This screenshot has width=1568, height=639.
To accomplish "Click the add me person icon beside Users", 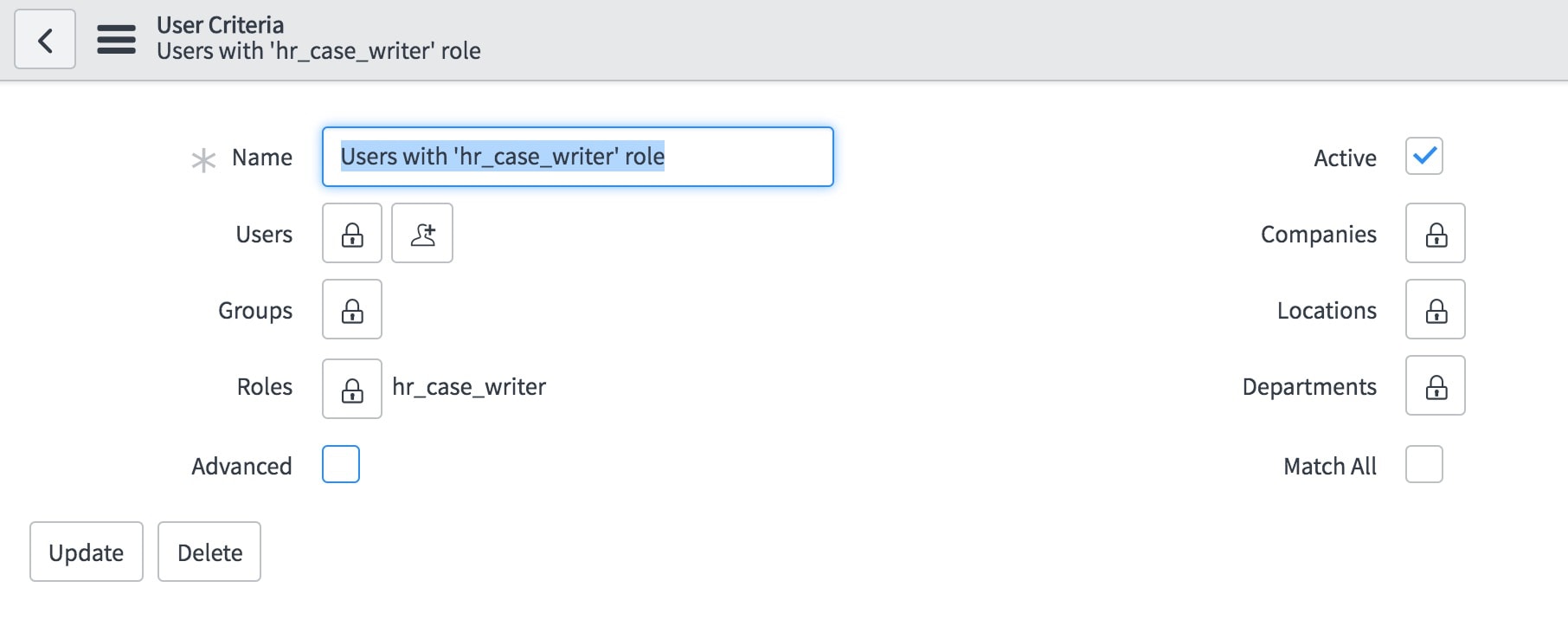I will pyautogui.click(x=422, y=233).
